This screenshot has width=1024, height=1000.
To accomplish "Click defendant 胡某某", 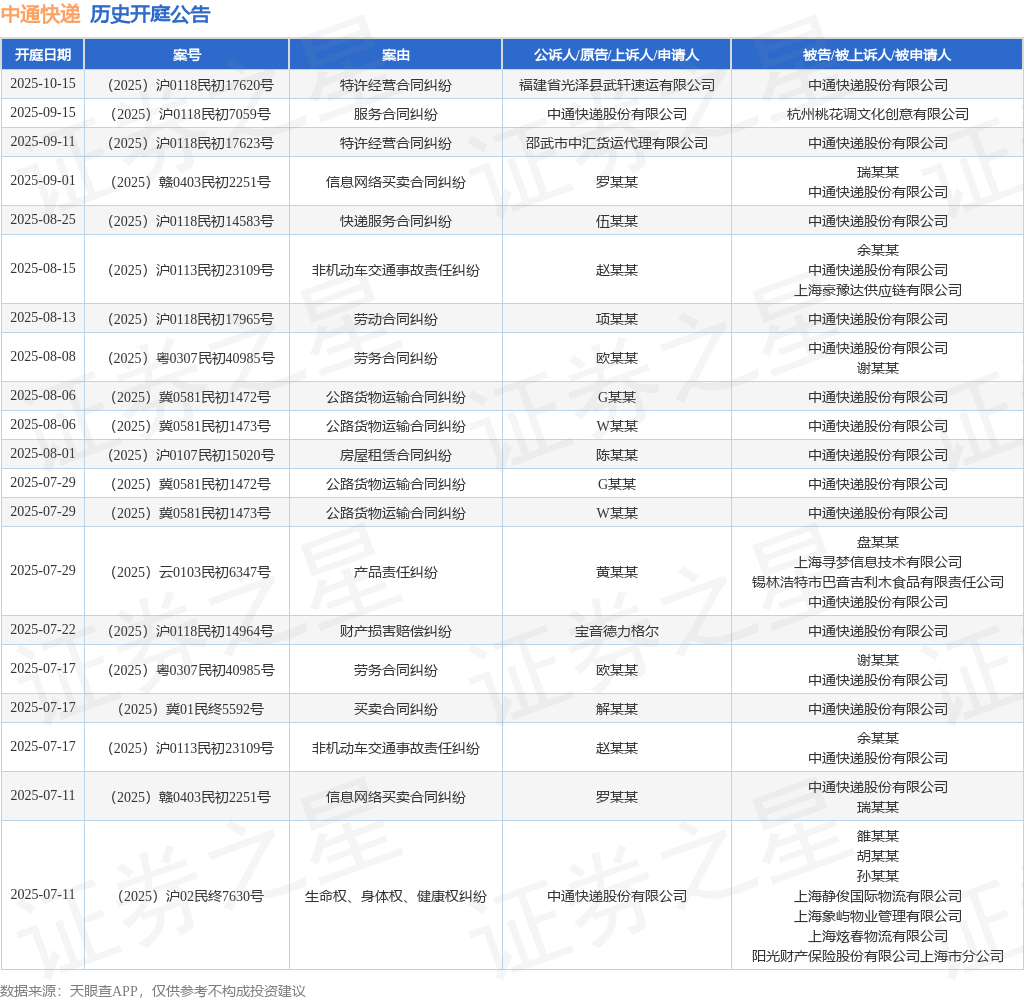I will (x=878, y=856).
